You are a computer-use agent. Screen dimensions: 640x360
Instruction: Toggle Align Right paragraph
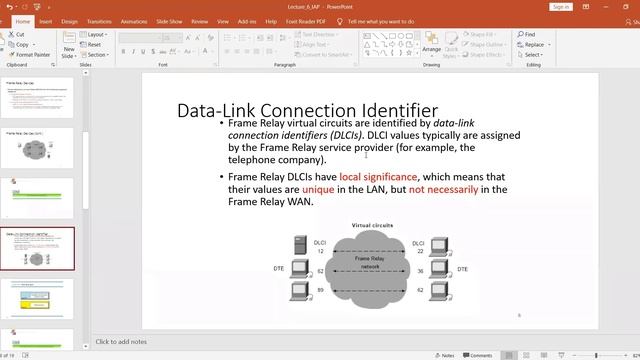click(247, 51)
